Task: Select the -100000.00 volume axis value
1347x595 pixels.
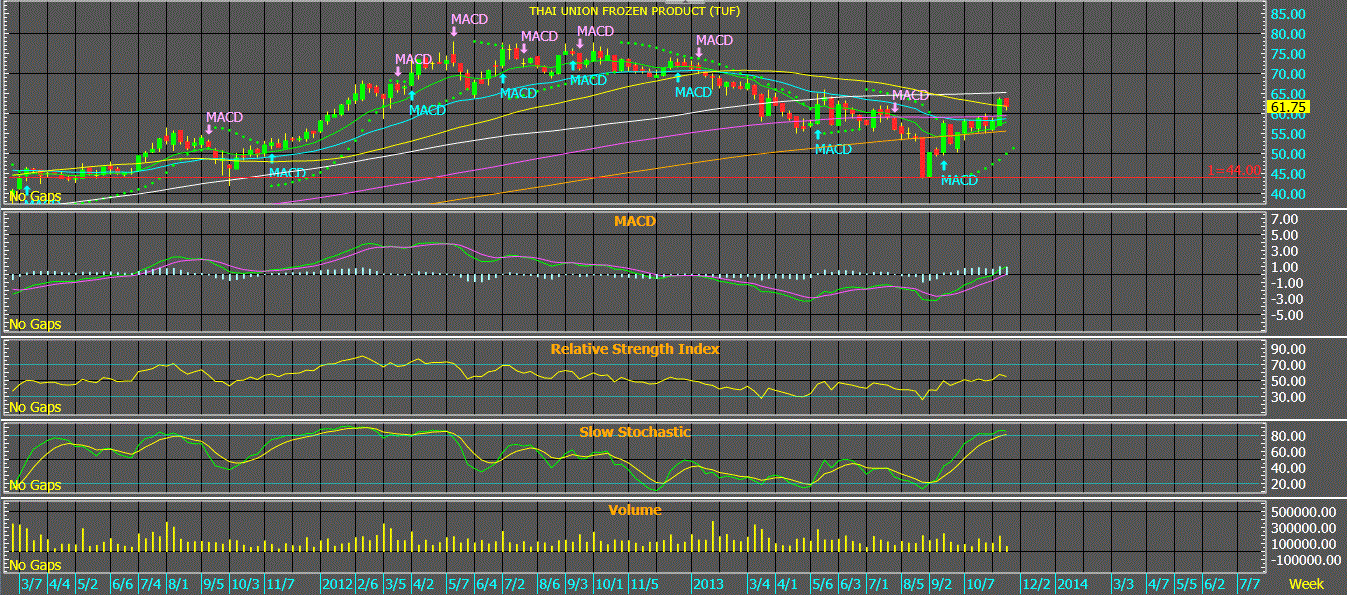Action: [1304, 560]
